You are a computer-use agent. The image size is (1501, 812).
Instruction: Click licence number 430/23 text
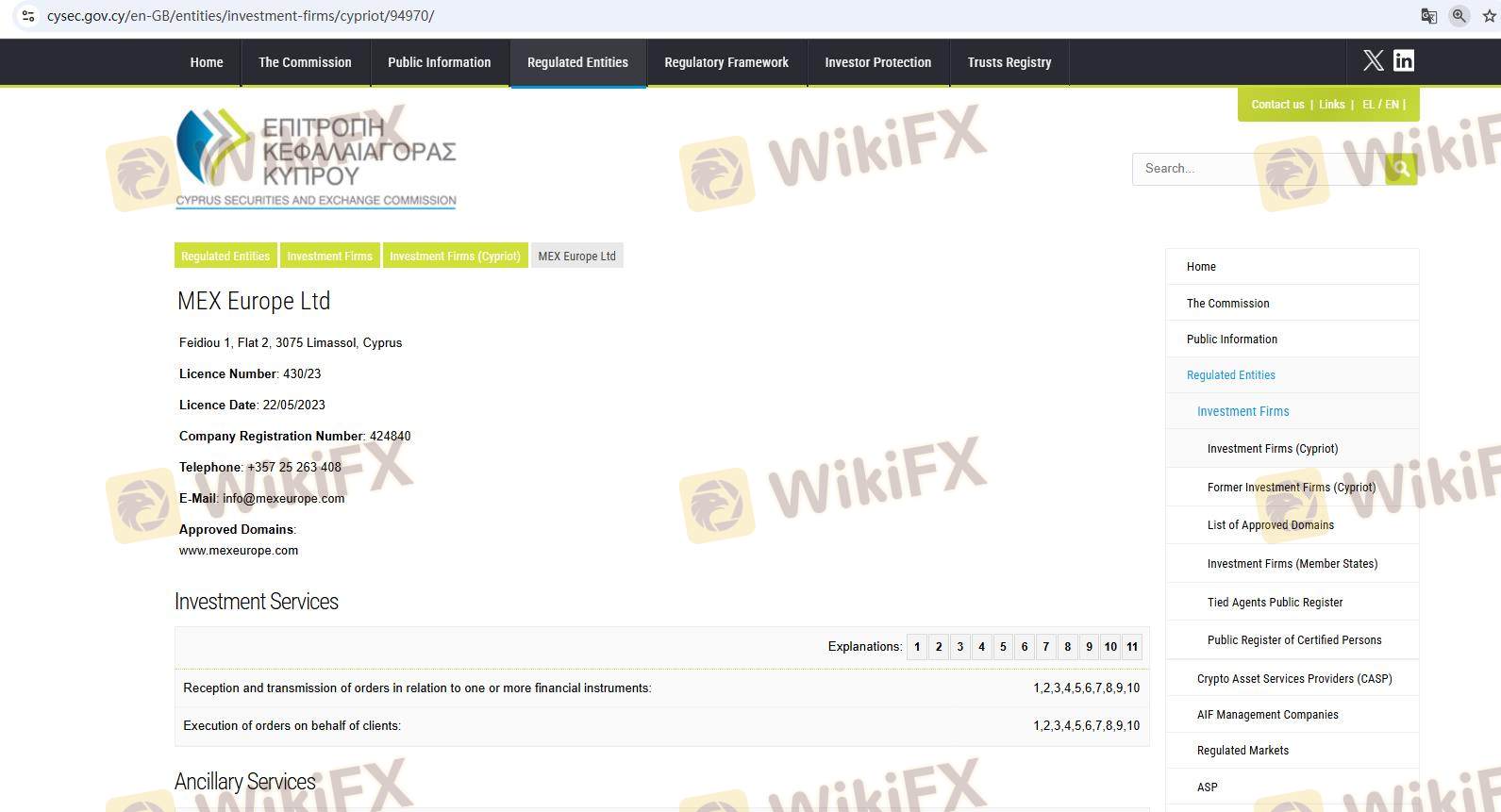coord(302,374)
